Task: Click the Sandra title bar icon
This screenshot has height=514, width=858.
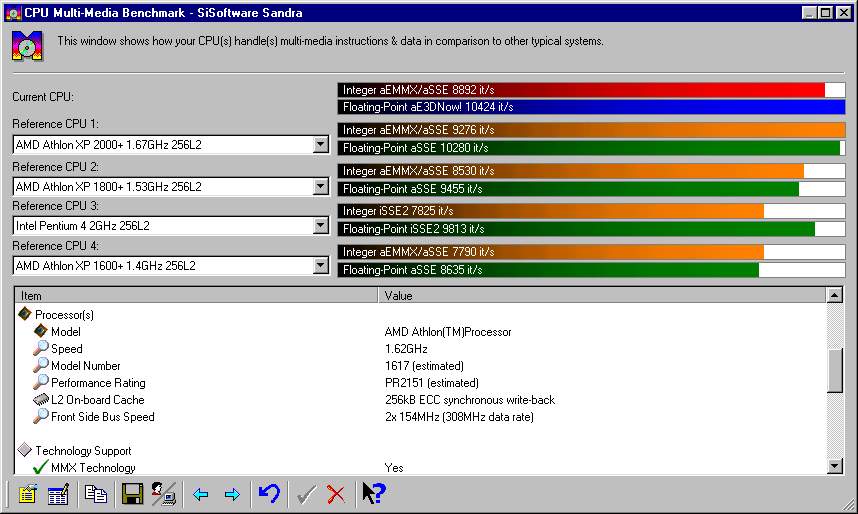Action: pyautogui.click(x=13, y=13)
